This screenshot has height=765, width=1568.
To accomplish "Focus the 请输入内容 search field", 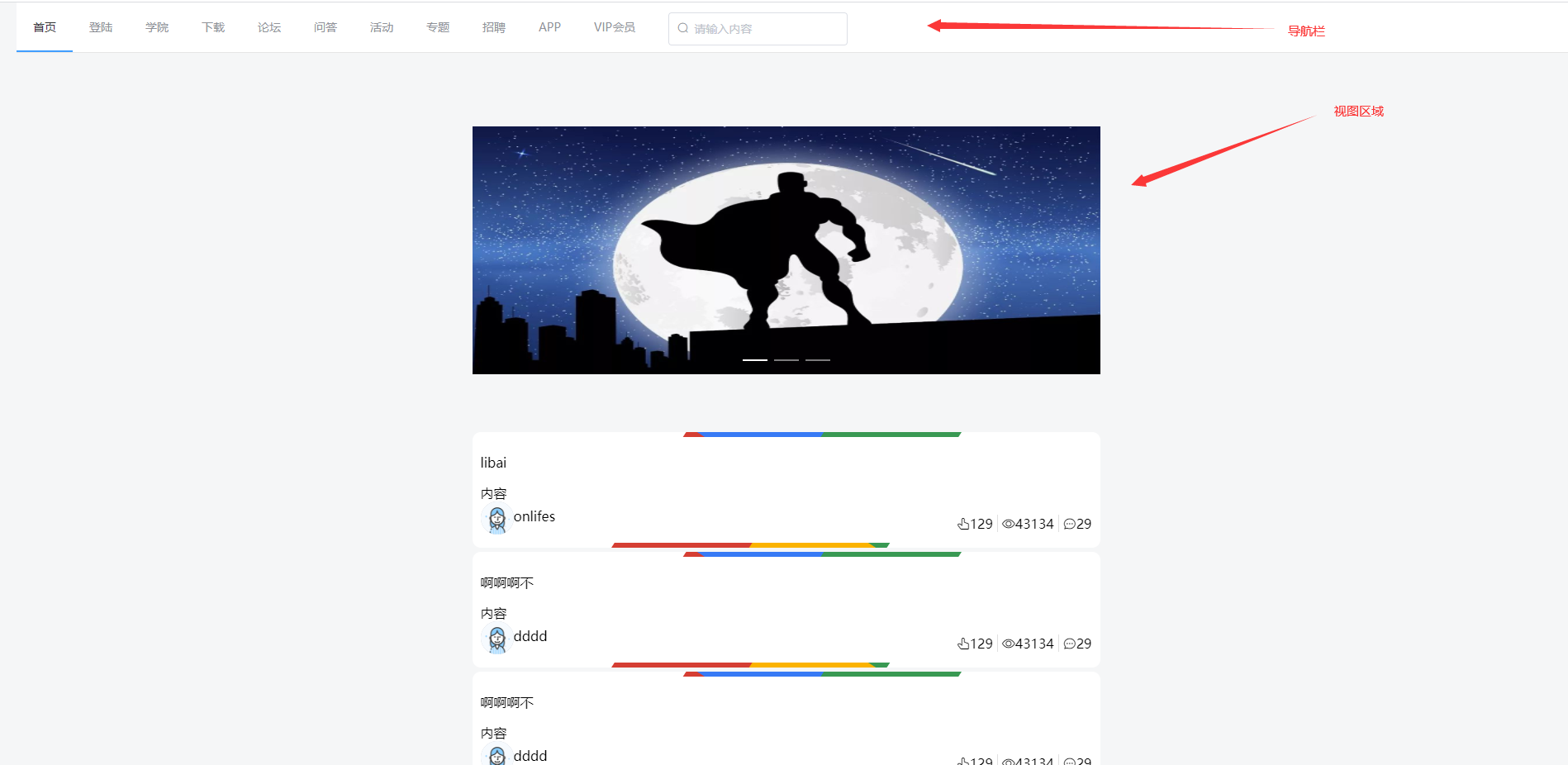I will [x=758, y=29].
